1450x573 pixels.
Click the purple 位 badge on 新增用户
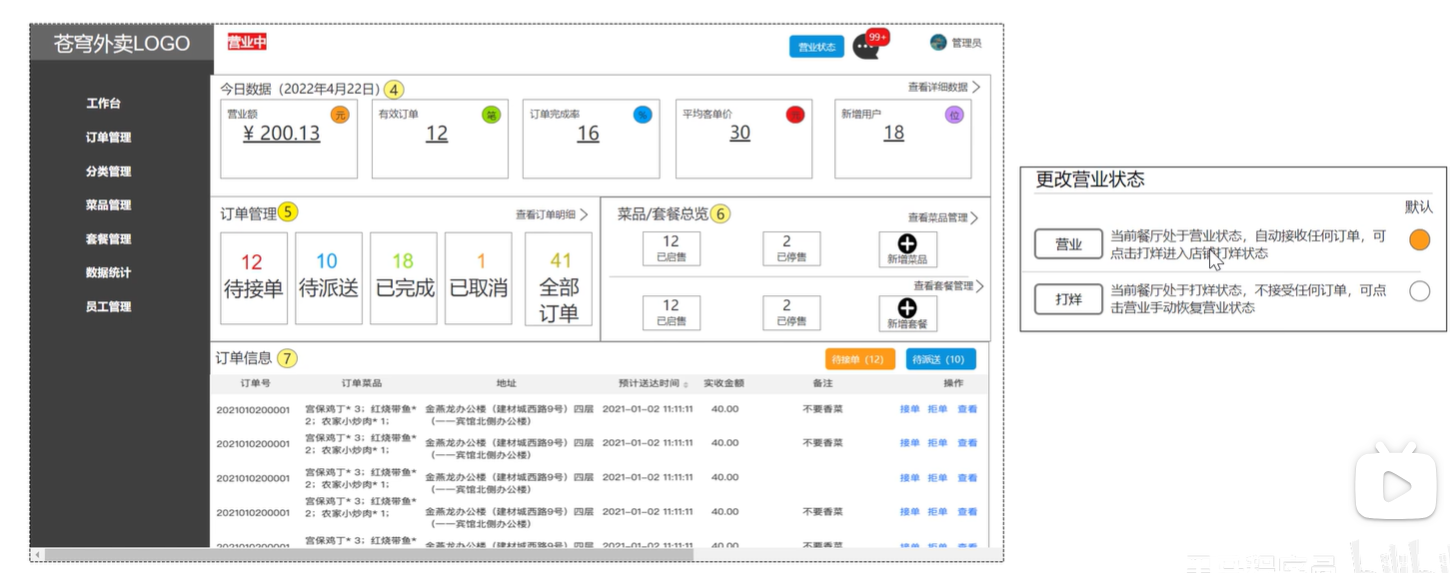(x=954, y=115)
